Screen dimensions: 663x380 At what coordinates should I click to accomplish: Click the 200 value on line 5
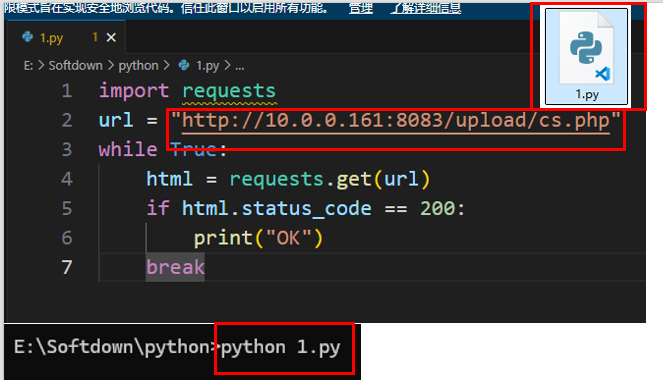click(x=437, y=208)
